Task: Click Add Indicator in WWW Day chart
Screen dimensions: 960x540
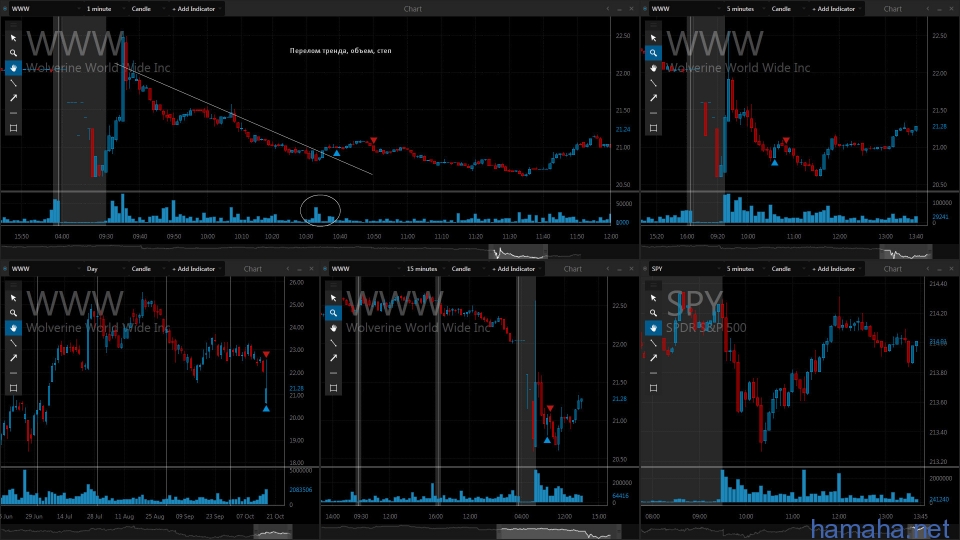Action: [195, 269]
